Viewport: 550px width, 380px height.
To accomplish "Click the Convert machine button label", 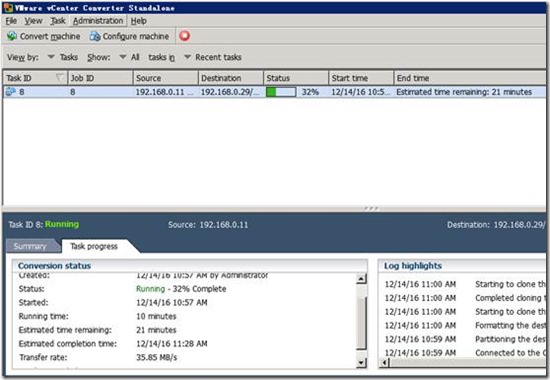I will pos(50,36).
